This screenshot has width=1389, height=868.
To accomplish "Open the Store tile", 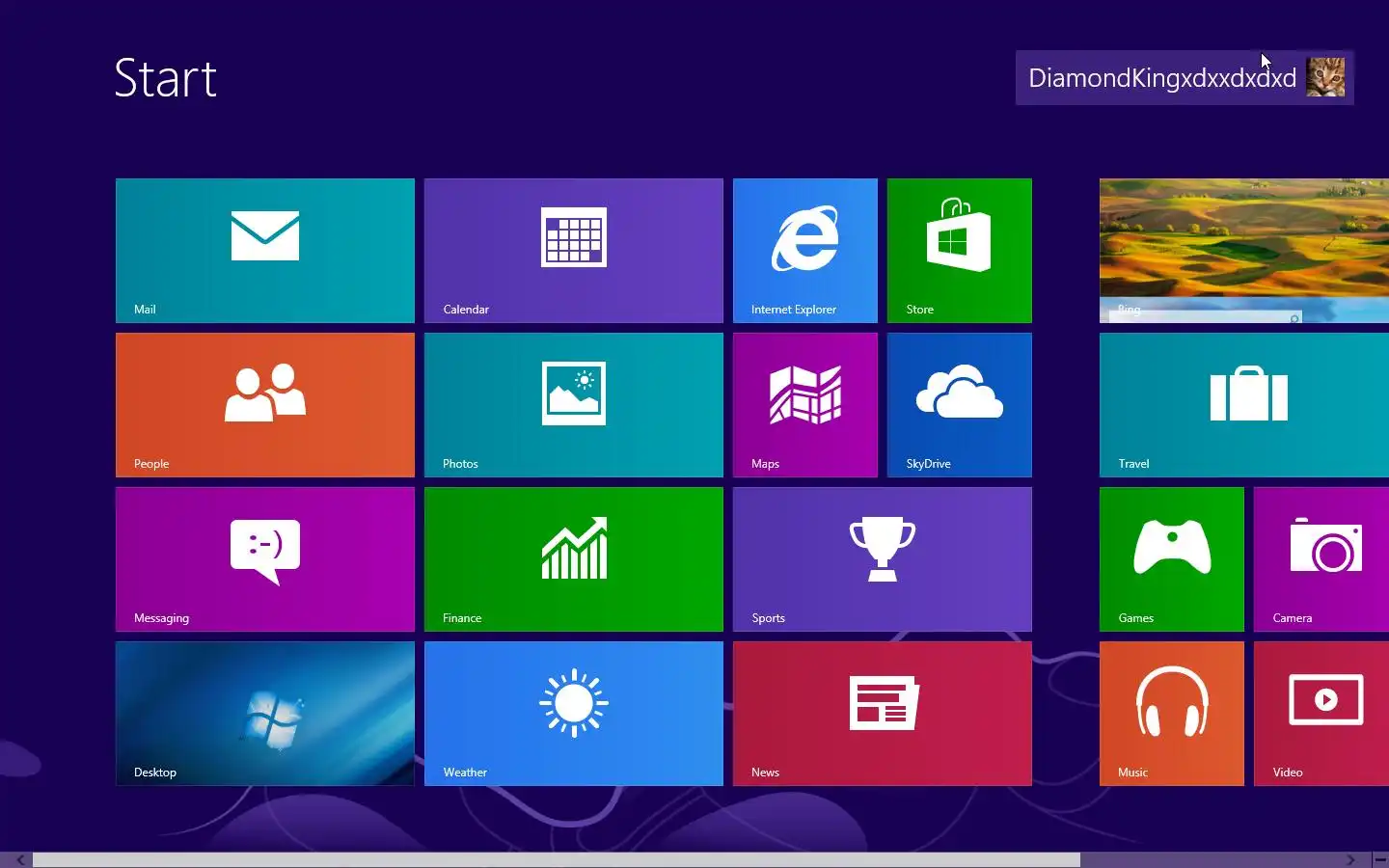I will coord(960,251).
